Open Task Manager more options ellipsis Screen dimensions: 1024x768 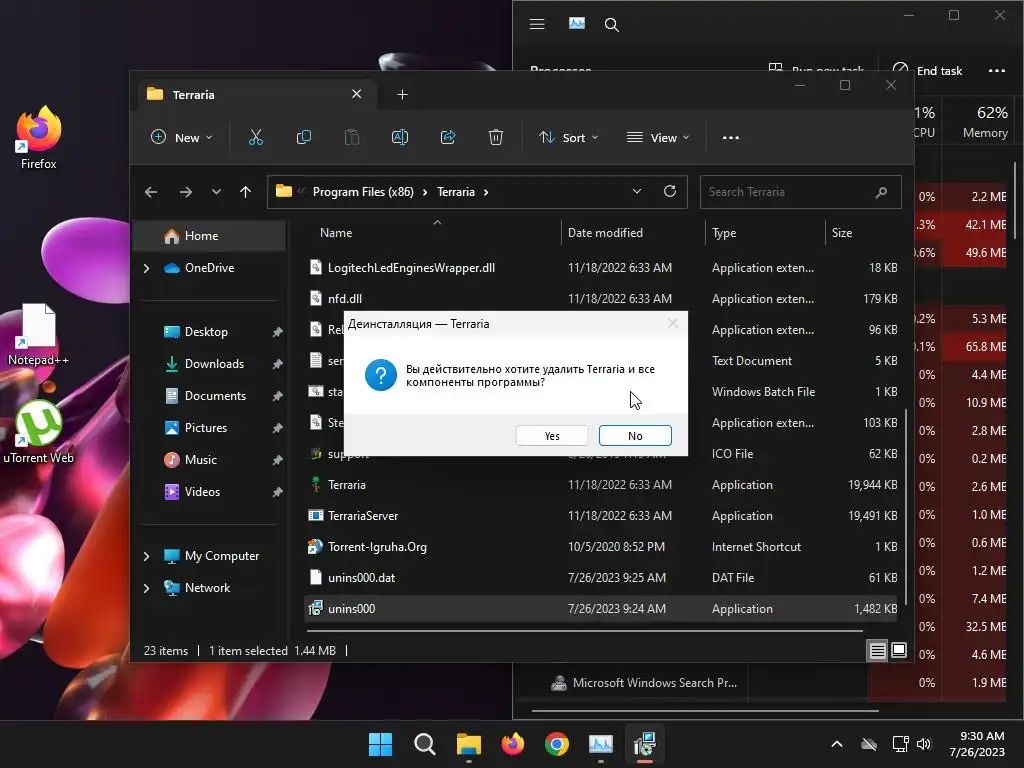coord(997,71)
